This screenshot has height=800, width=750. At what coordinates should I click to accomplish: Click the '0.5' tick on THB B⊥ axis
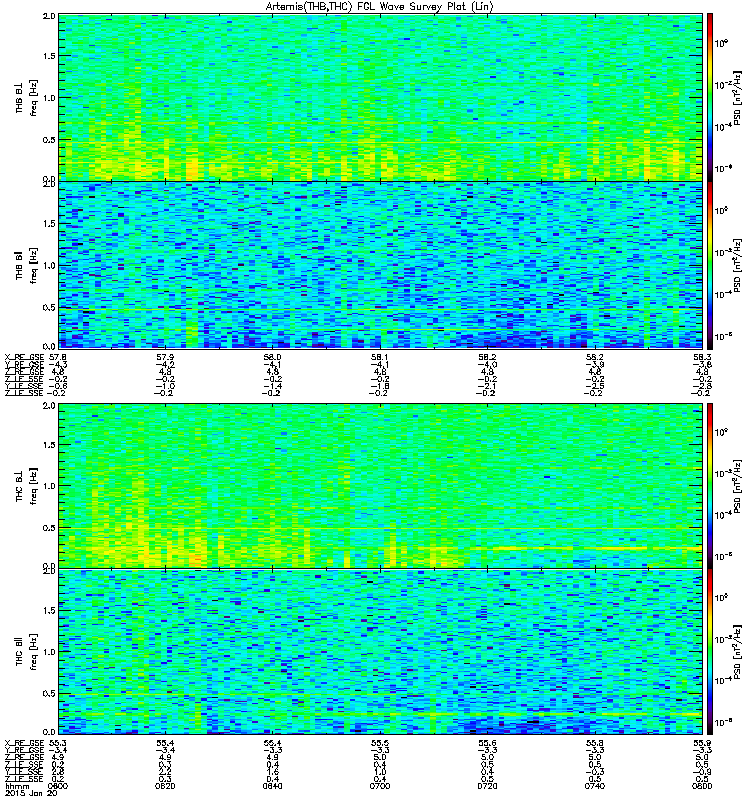[49, 140]
